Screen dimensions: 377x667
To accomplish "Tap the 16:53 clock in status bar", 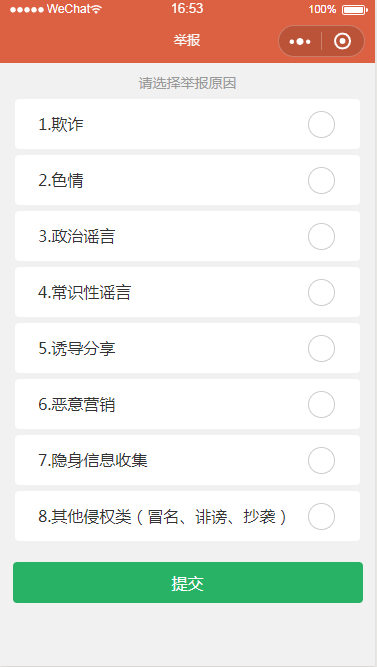I will pos(187,9).
